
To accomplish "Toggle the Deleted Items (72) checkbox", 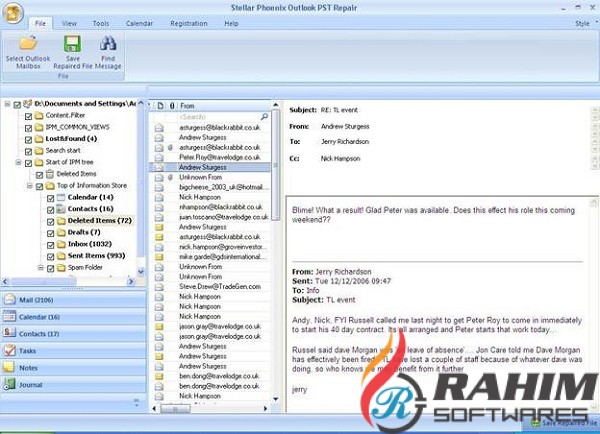I will [x=51, y=222].
